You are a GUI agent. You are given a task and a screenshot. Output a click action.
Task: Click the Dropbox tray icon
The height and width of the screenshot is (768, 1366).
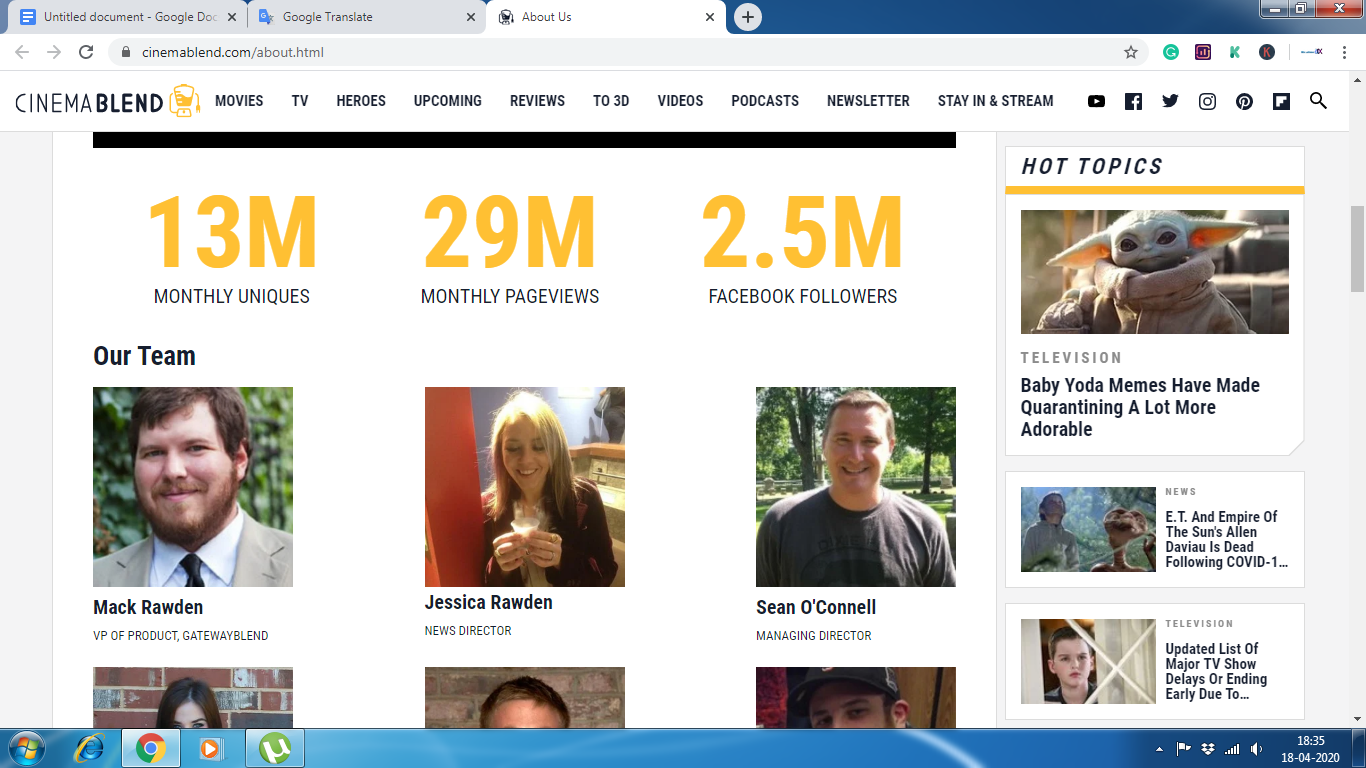click(1208, 748)
